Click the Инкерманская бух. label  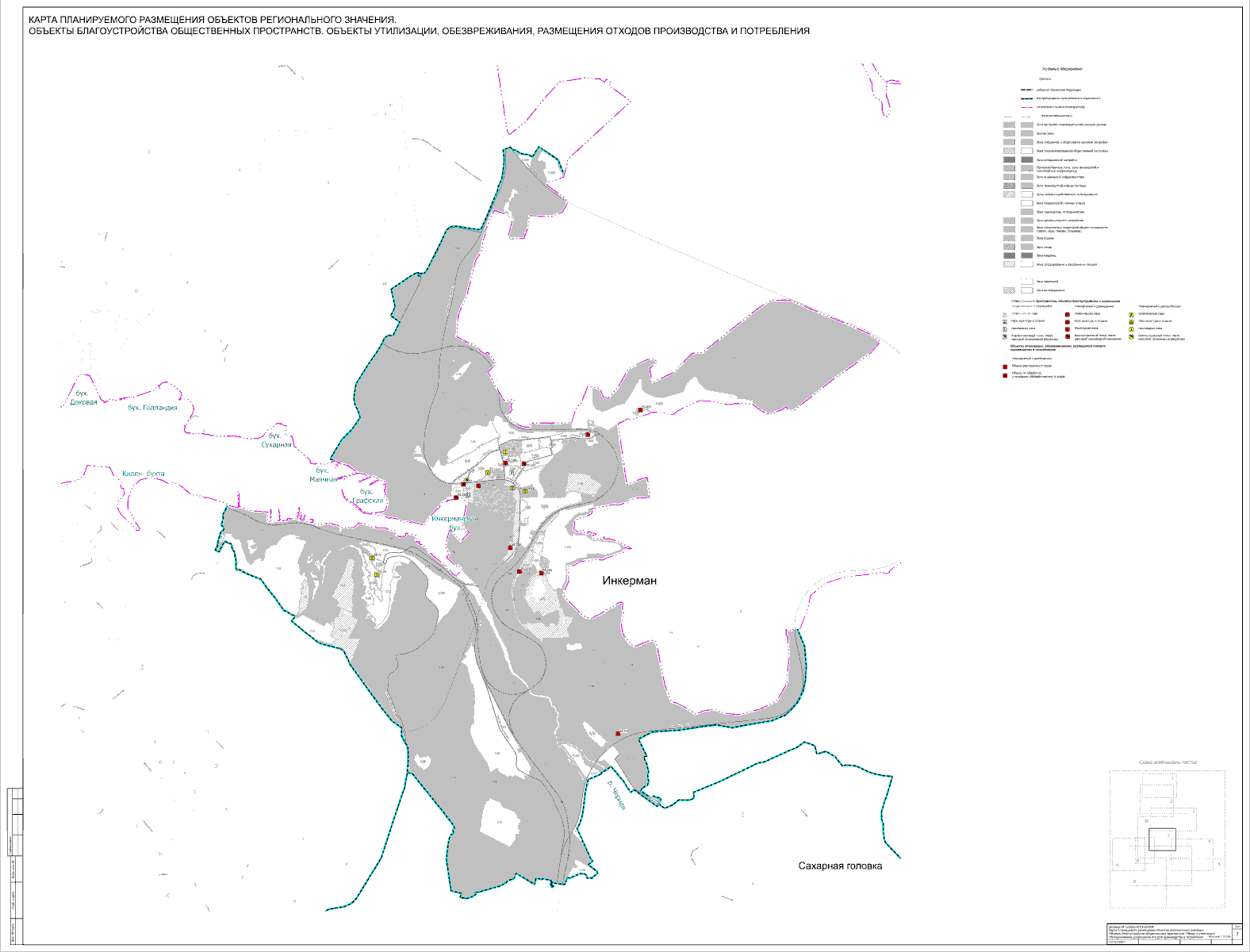454,523
